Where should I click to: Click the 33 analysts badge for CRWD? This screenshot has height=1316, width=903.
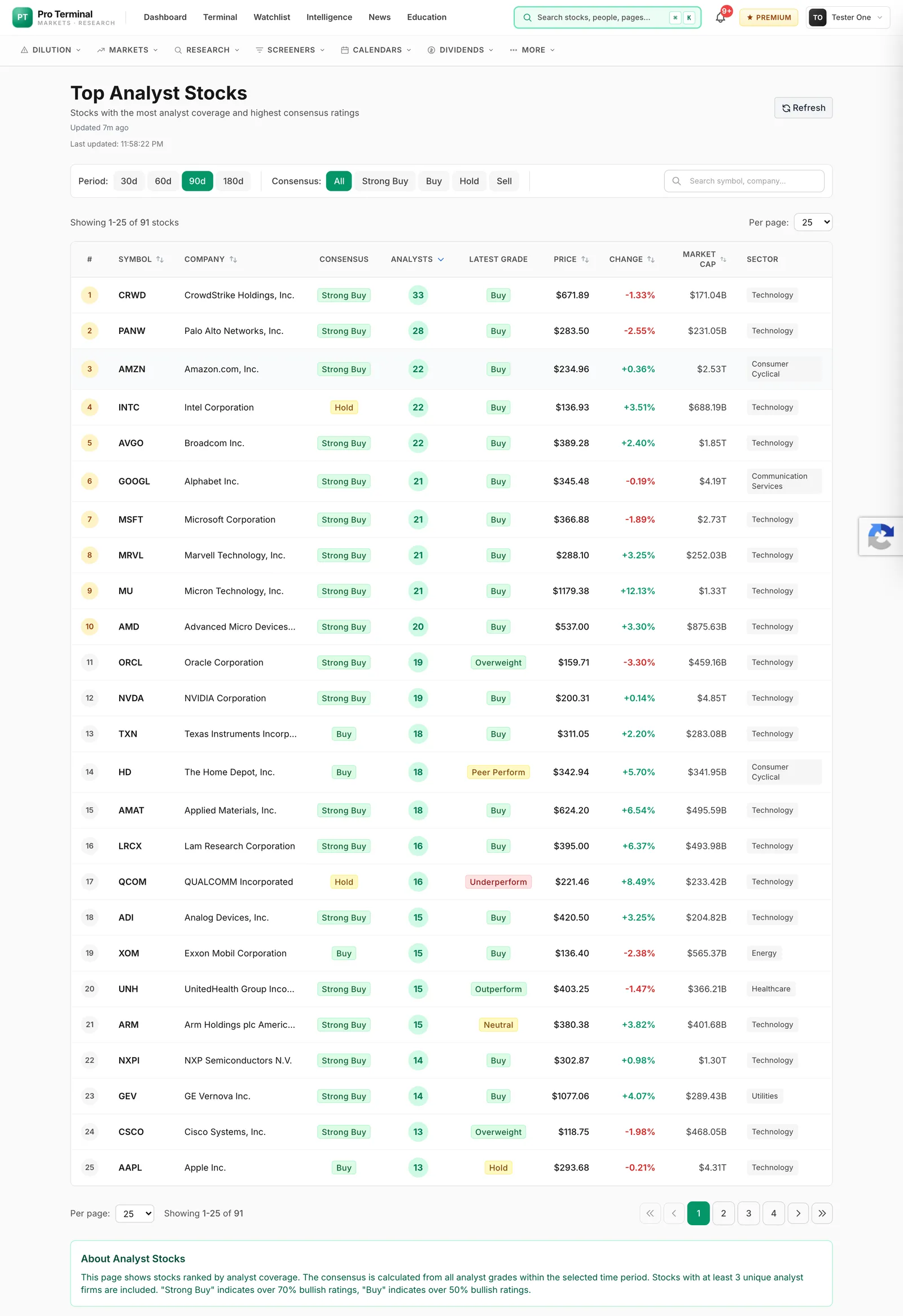click(418, 295)
